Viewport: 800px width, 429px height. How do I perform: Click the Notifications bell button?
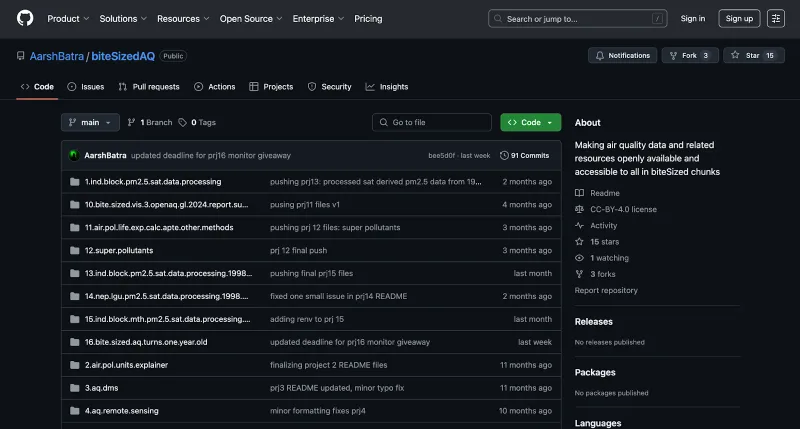[622, 55]
